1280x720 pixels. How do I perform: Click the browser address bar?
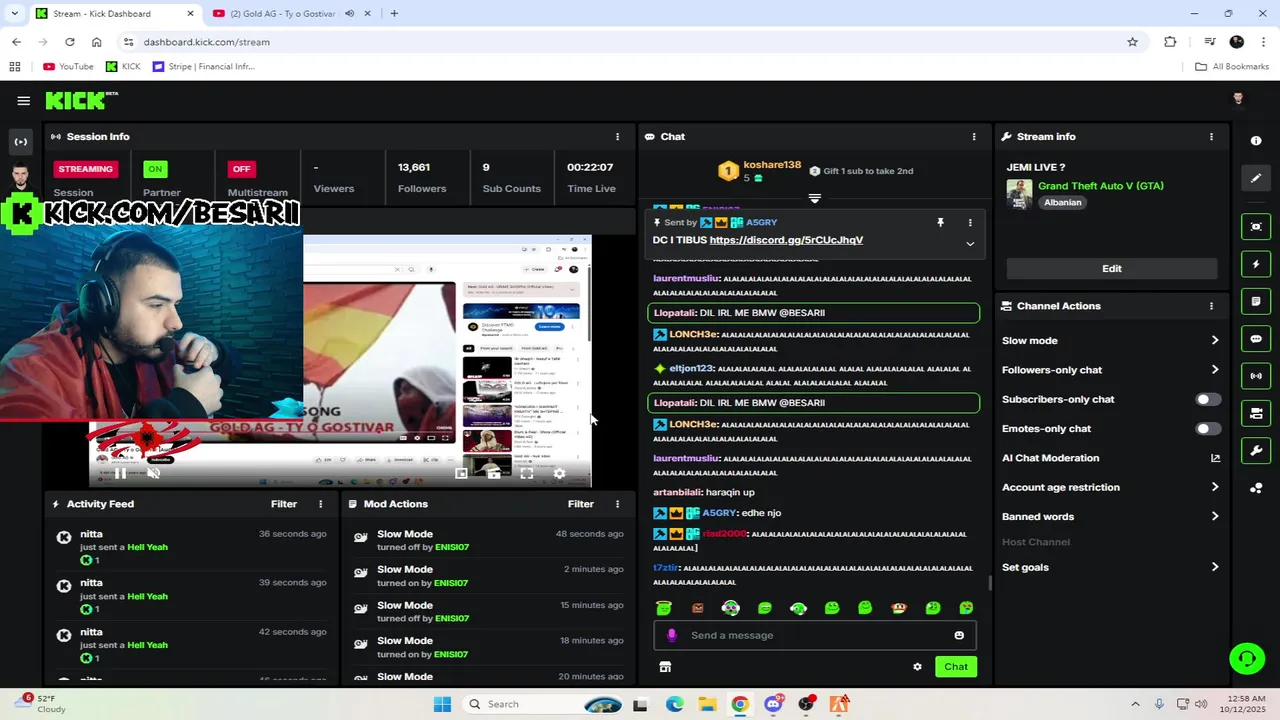630,42
